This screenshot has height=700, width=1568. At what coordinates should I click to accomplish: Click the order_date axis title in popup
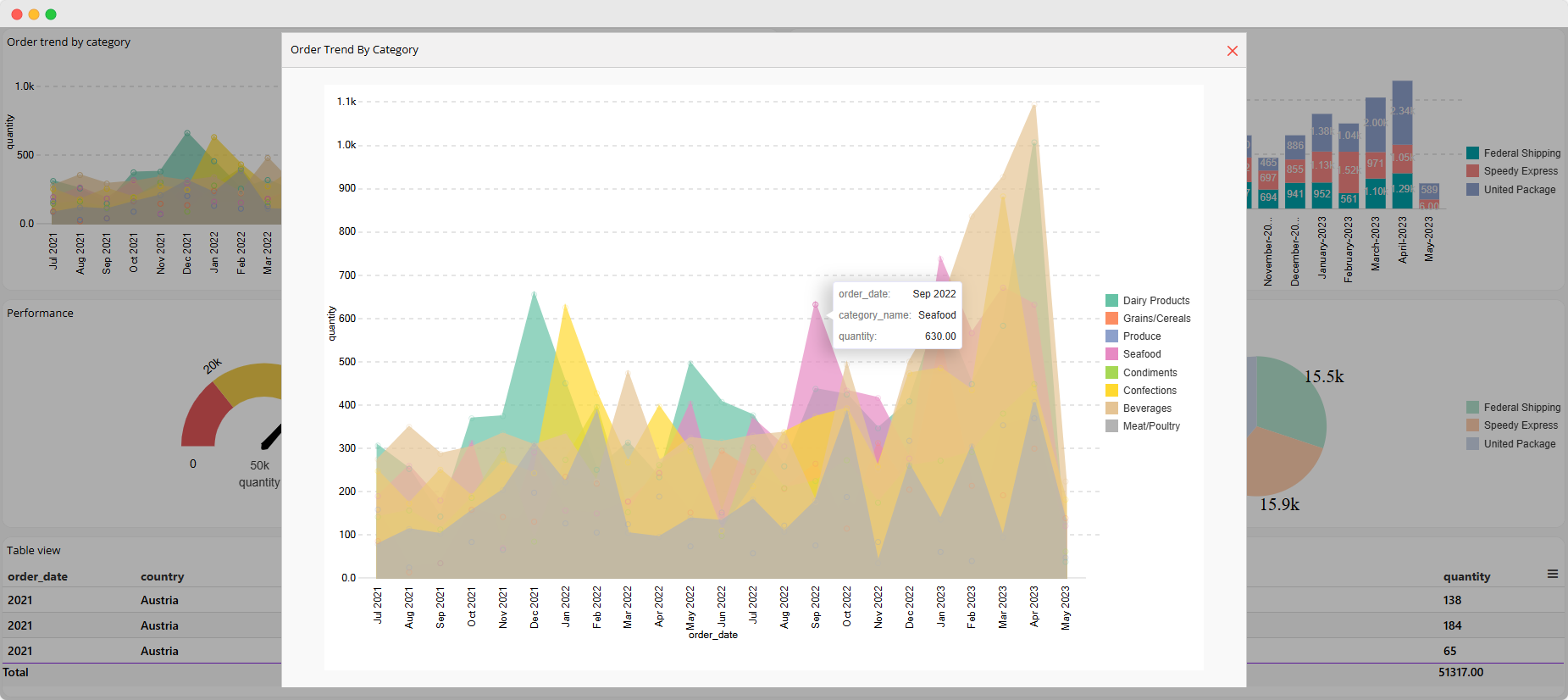tap(713, 635)
